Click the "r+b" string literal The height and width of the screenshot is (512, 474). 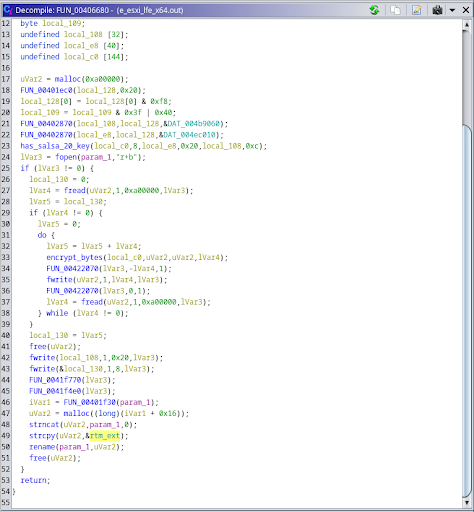(126, 157)
